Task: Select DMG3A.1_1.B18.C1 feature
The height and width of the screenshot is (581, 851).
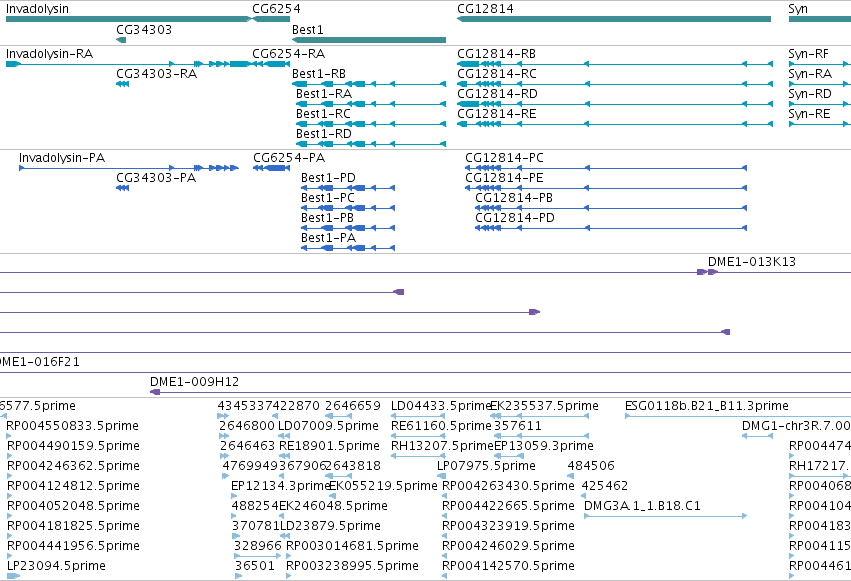Action: click(x=665, y=516)
